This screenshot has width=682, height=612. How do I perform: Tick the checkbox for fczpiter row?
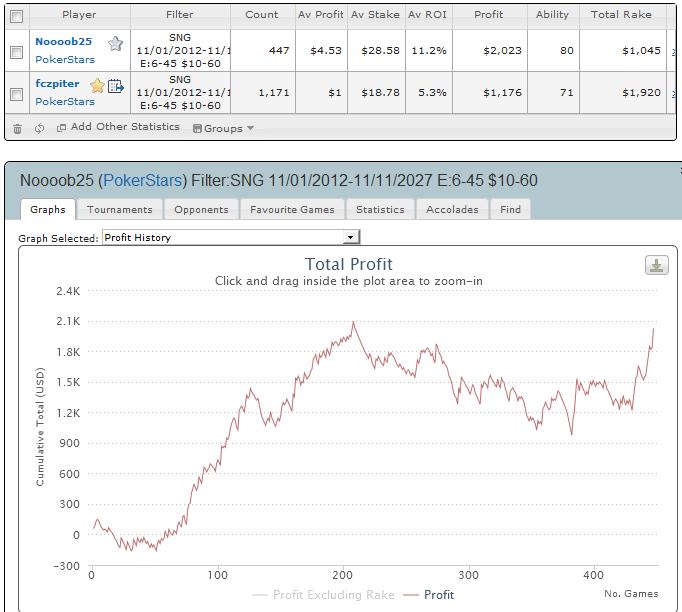(x=17, y=94)
